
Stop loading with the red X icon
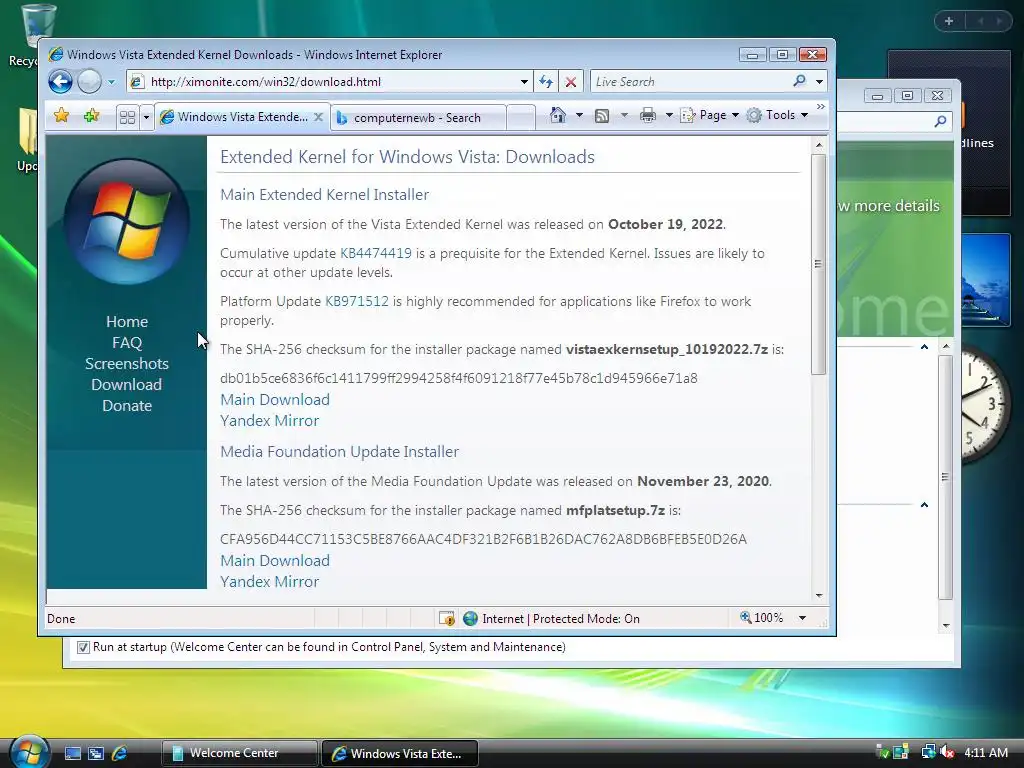[571, 82]
